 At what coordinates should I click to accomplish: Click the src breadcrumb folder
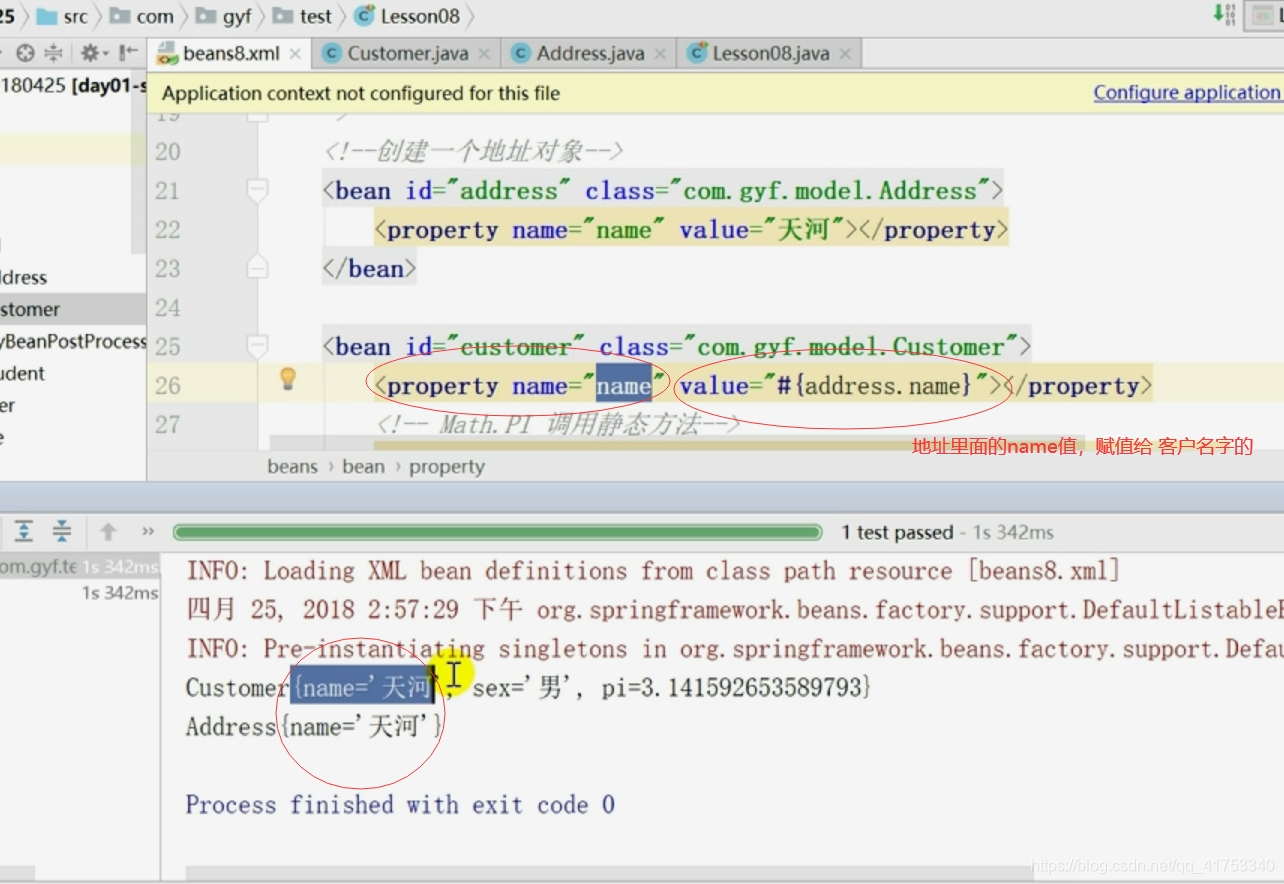[63, 16]
